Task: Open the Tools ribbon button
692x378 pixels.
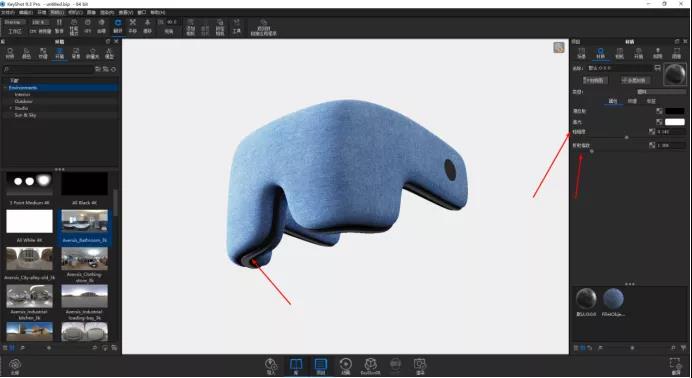Action: [x=237, y=26]
